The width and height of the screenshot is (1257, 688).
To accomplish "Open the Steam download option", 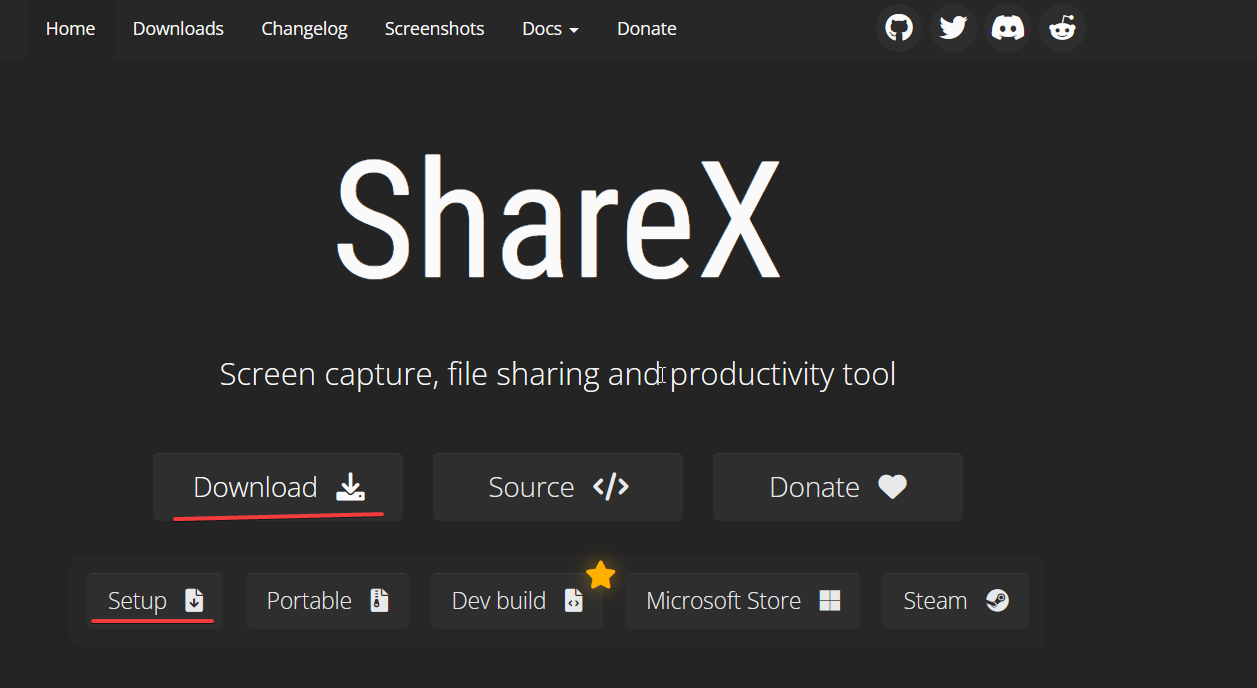I will coord(955,601).
